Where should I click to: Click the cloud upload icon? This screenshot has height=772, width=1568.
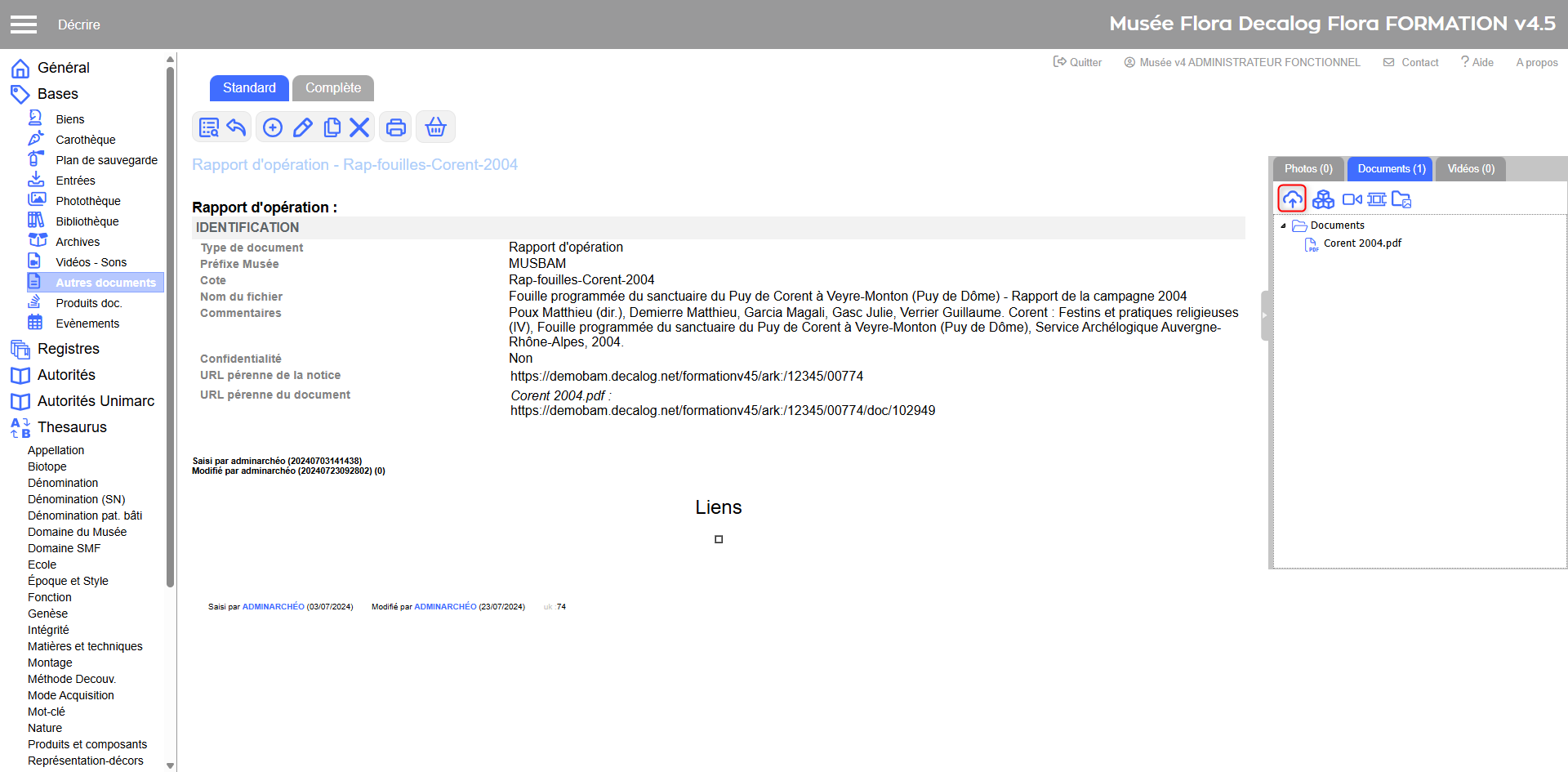pos(1292,199)
